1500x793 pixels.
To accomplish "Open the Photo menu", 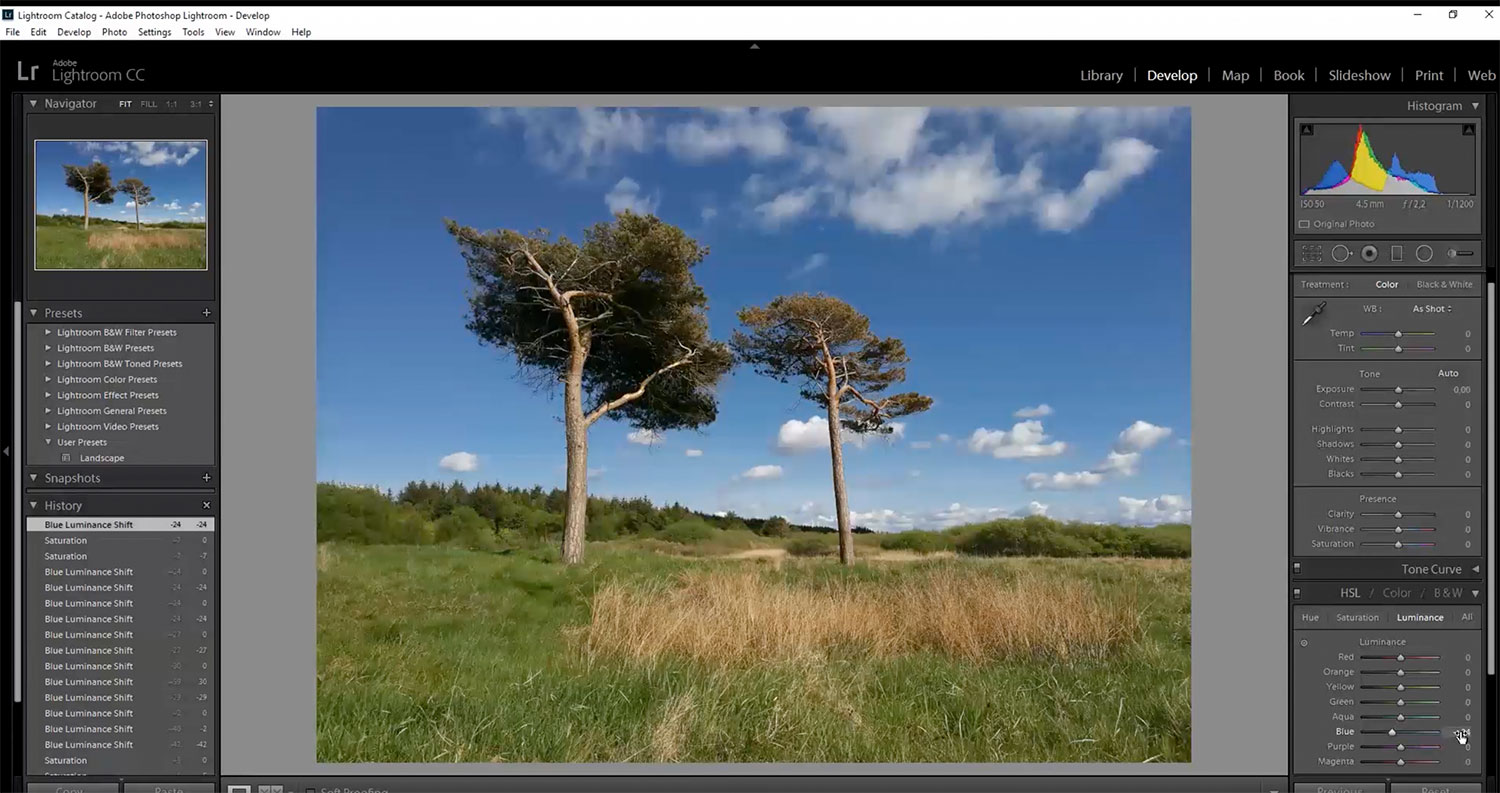I will [x=114, y=32].
